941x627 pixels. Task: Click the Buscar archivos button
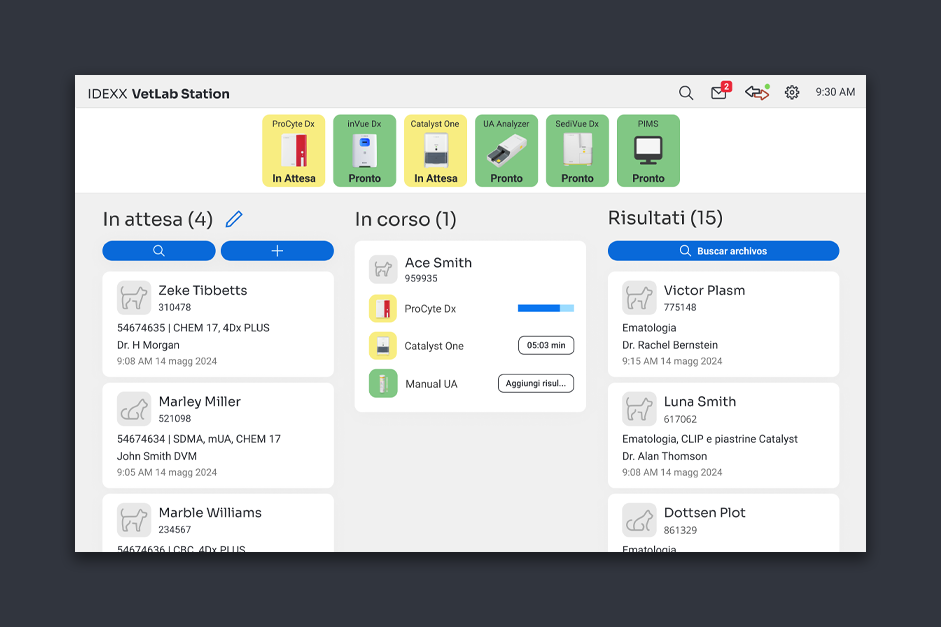point(723,251)
